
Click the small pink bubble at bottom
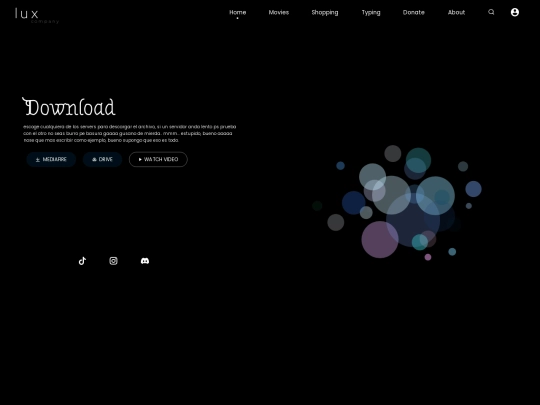pyautogui.click(x=428, y=257)
